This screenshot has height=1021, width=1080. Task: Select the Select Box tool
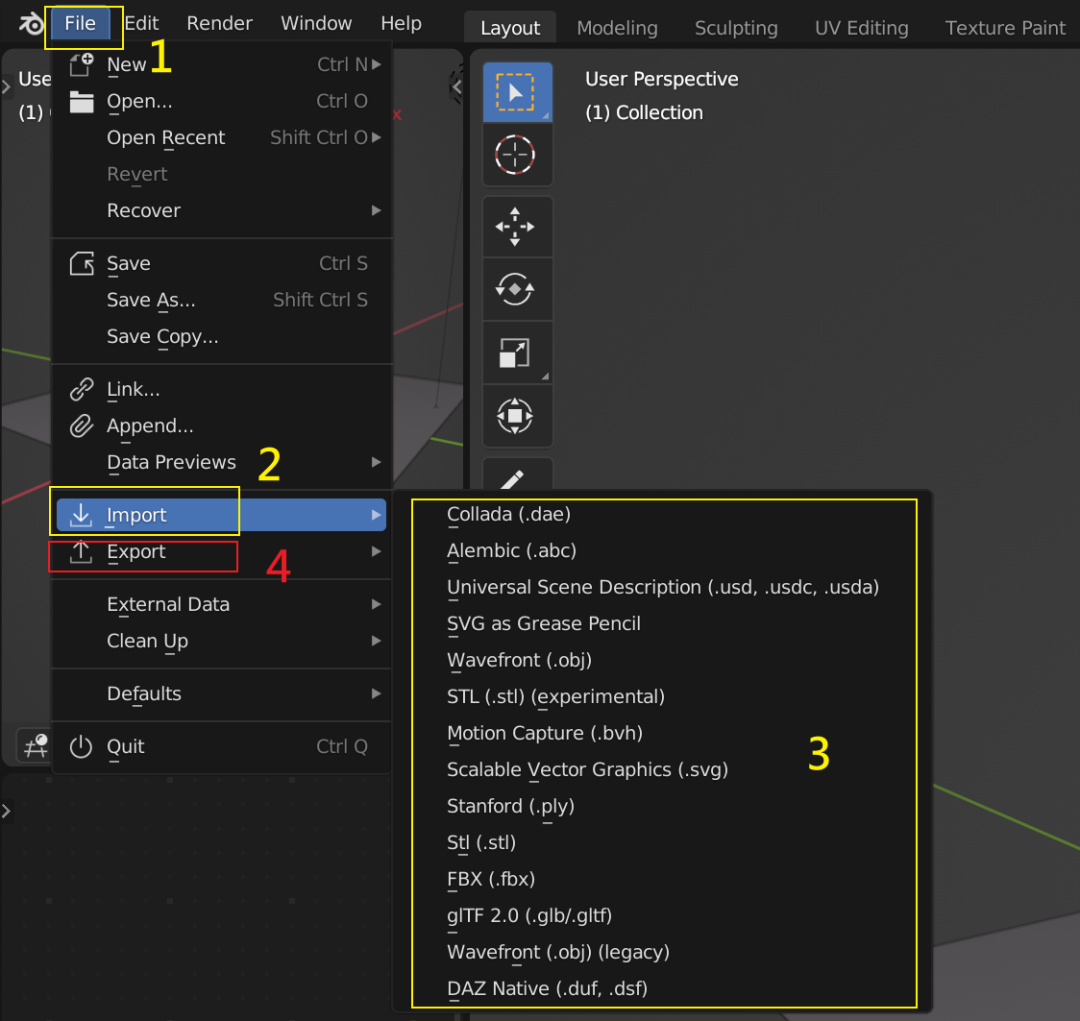coord(517,92)
